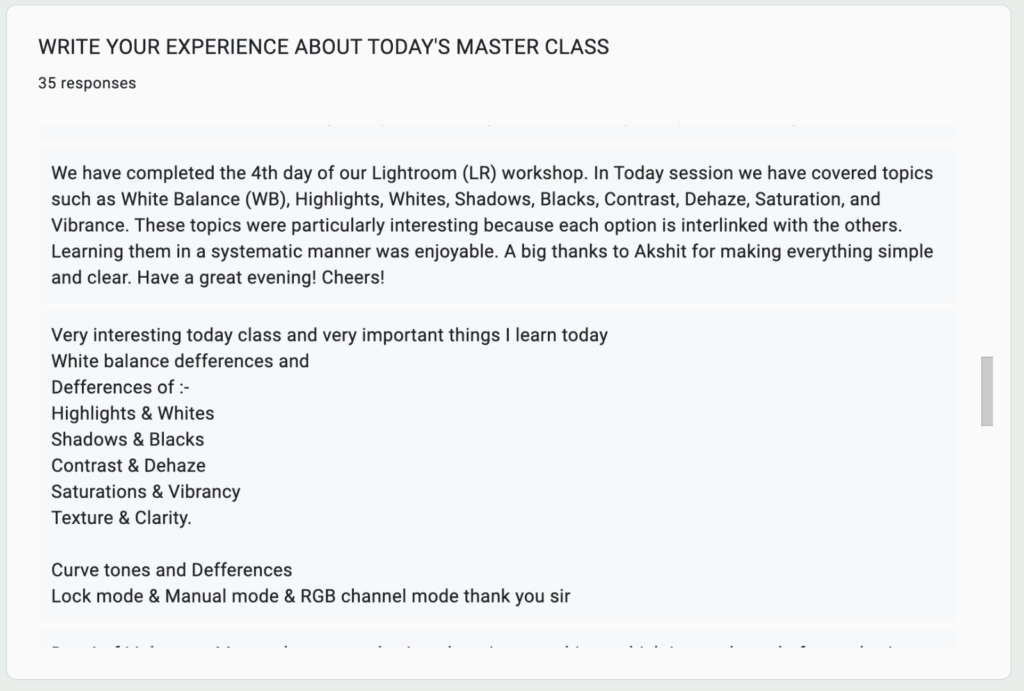Click the 'Texture & Clarity.' line
The image size is (1024, 691).
tap(121, 518)
